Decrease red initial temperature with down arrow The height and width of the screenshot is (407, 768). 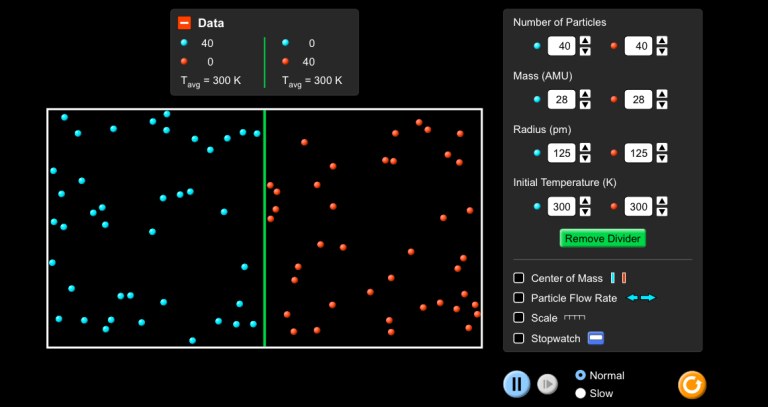click(662, 212)
